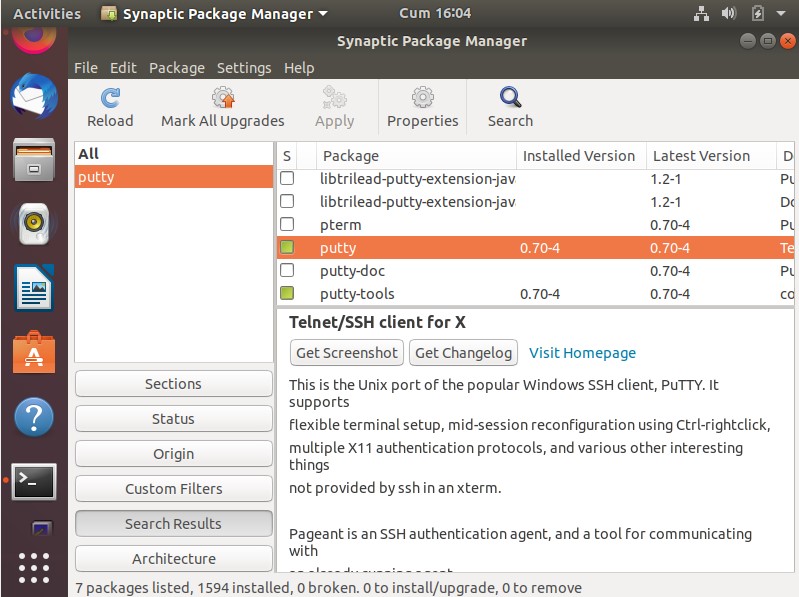This screenshot has width=799, height=597.
Task: Click Activities in the top bar
Action: point(47,14)
